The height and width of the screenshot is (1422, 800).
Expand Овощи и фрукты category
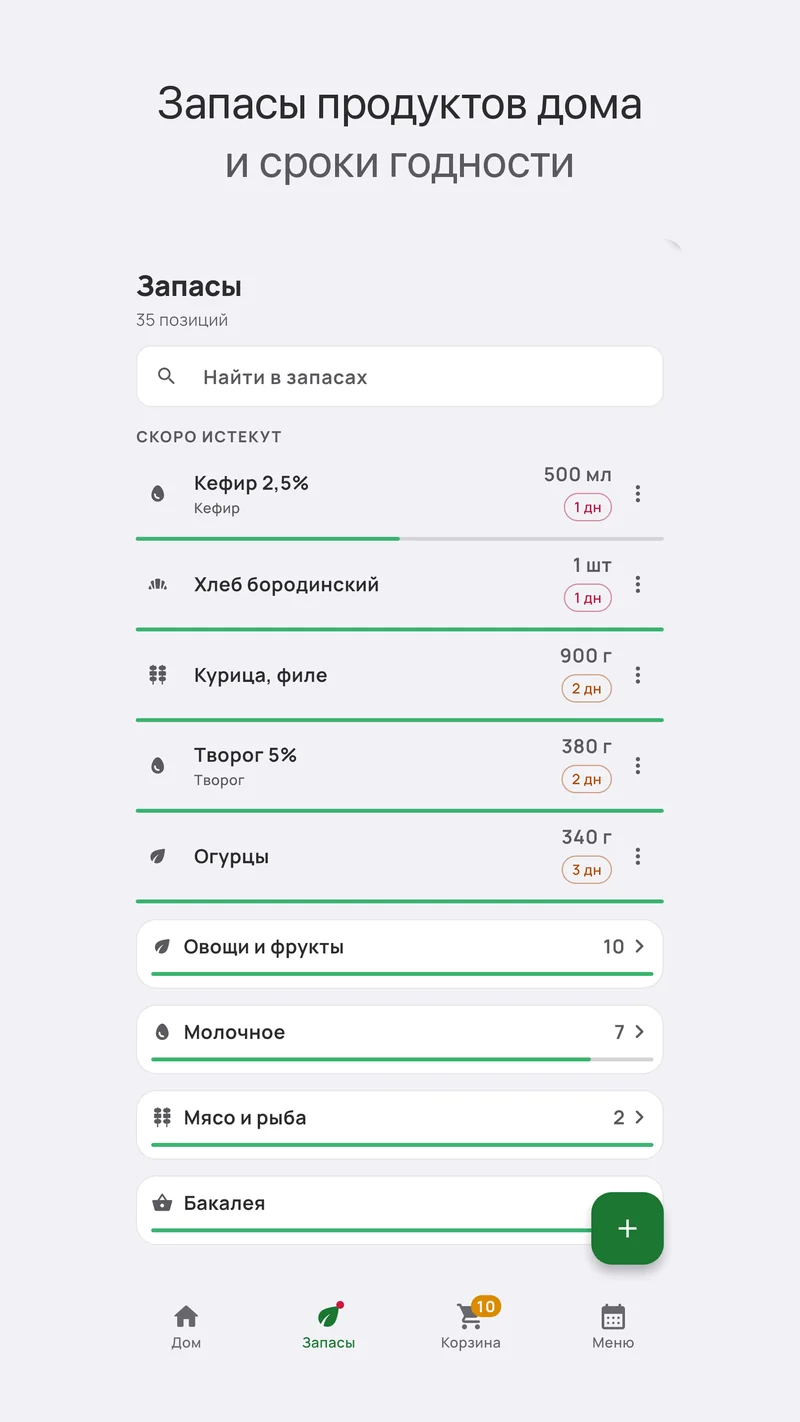pyautogui.click(x=400, y=954)
